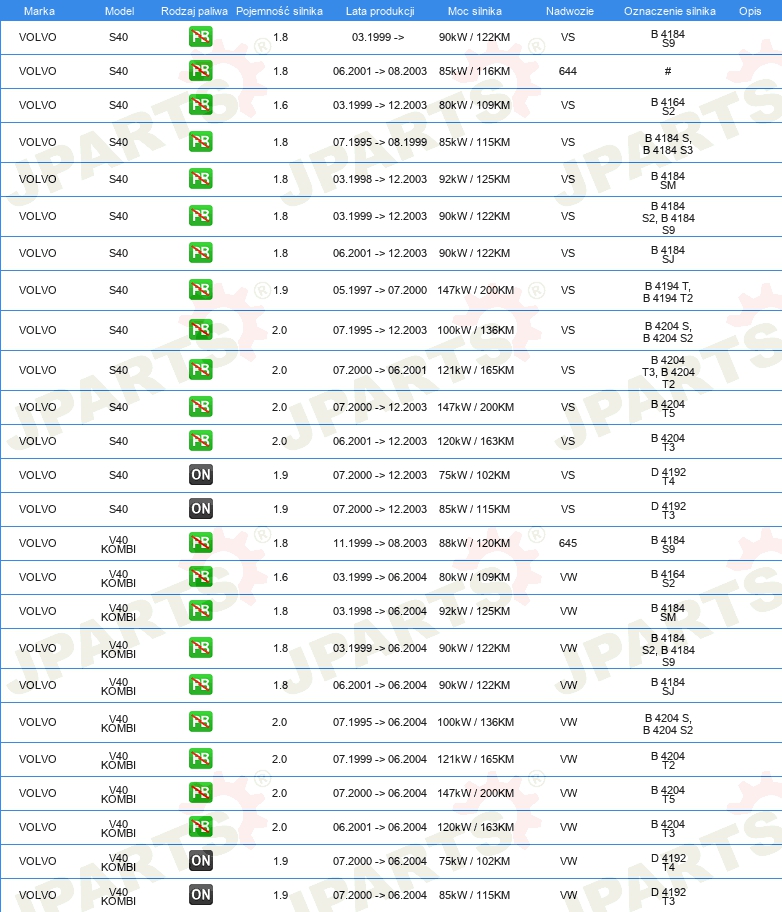Click petrol icon in V40 KOMBI 03.1999 -> 06.2004 1.8 row

(201, 648)
